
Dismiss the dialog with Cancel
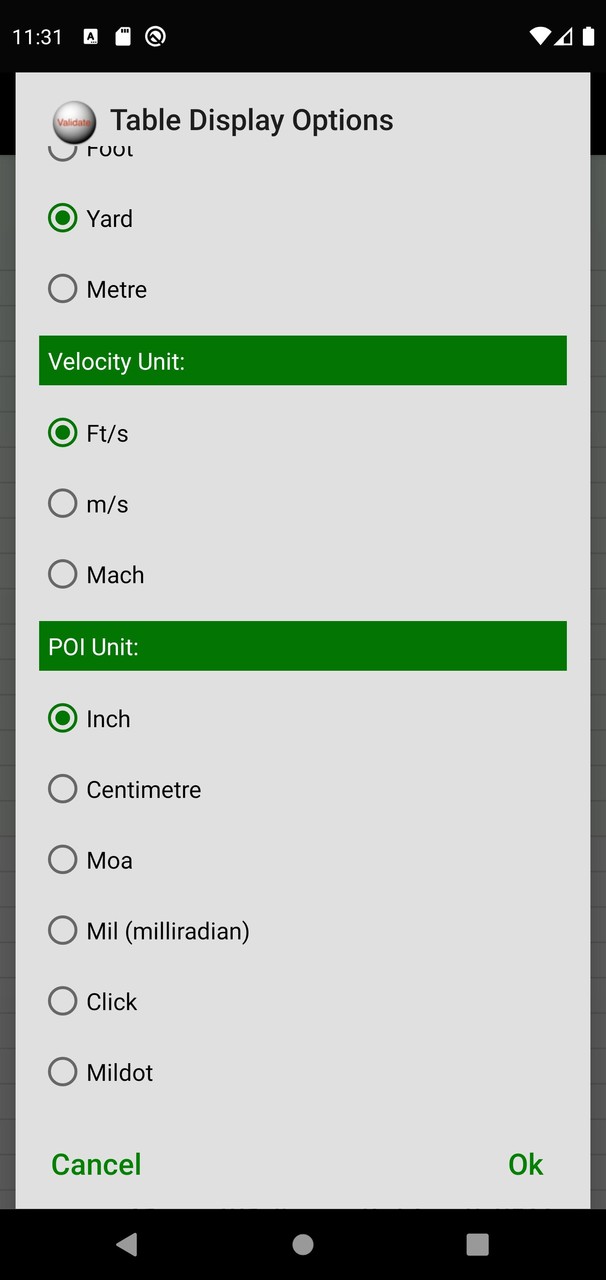click(x=95, y=1164)
